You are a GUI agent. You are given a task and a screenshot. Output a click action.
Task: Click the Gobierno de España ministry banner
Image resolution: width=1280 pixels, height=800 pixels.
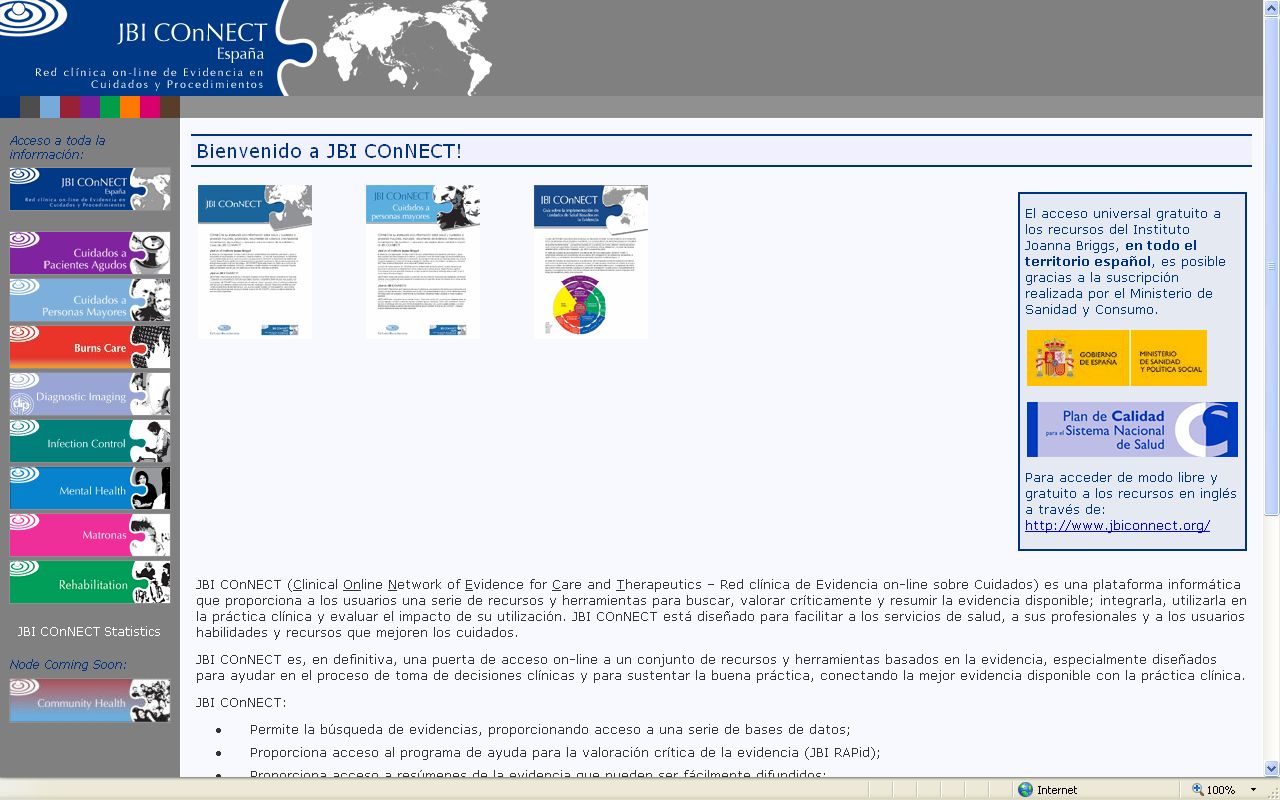coord(1117,357)
